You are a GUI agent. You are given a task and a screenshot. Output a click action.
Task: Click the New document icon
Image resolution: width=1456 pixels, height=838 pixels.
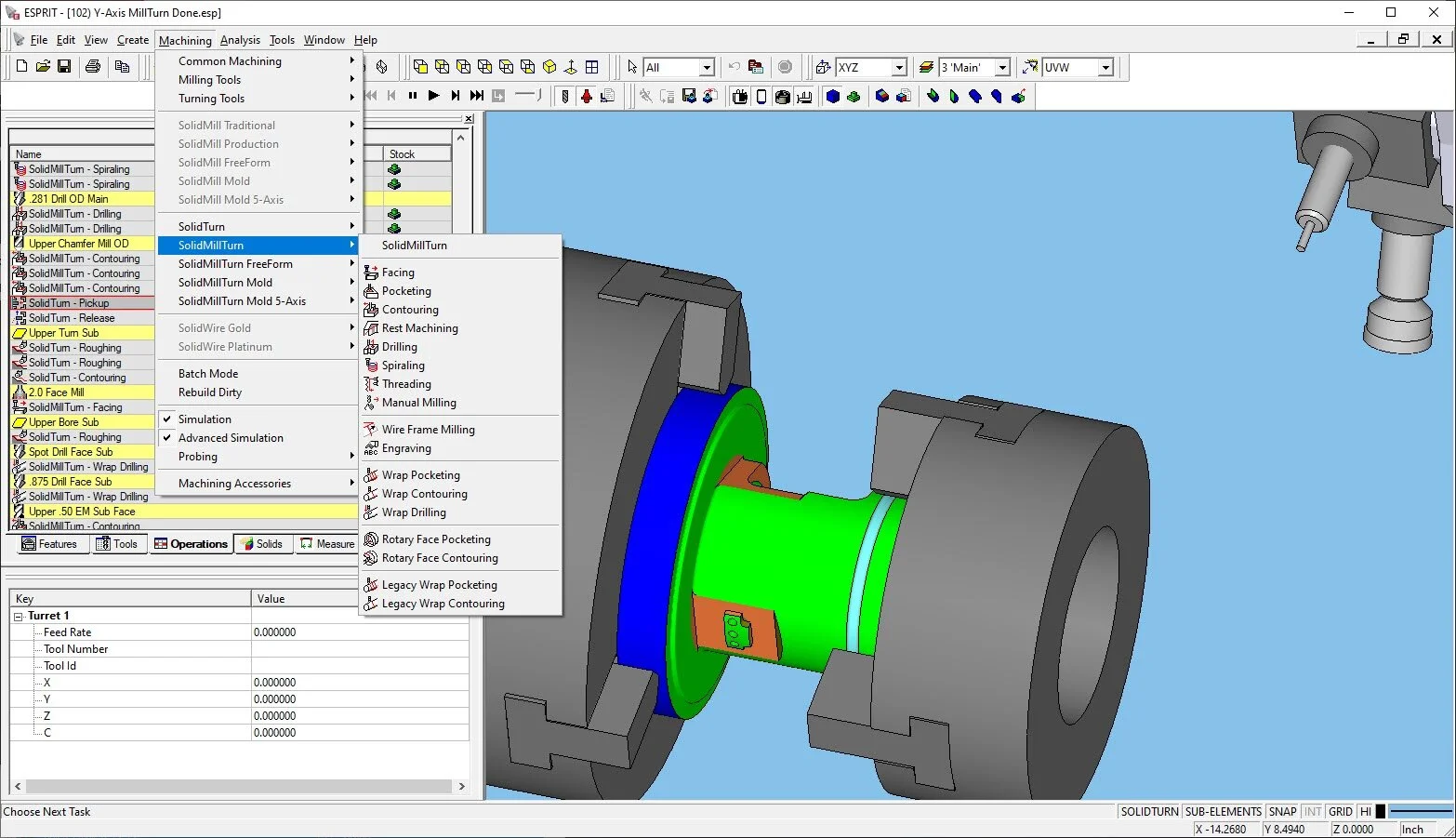pyautogui.click(x=21, y=67)
